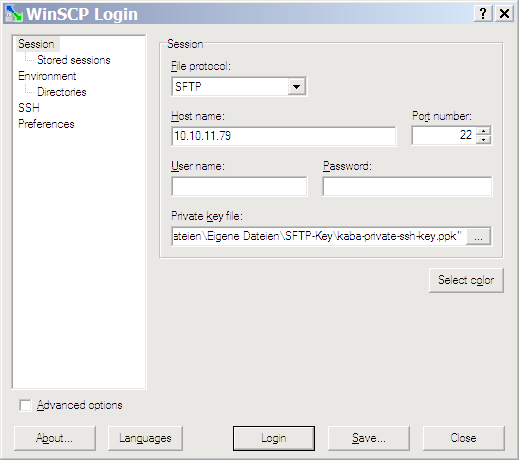Viewport: 519px width, 460px height.
Task: Click the question mark help button
Action: pyautogui.click(x=483, y=14)
